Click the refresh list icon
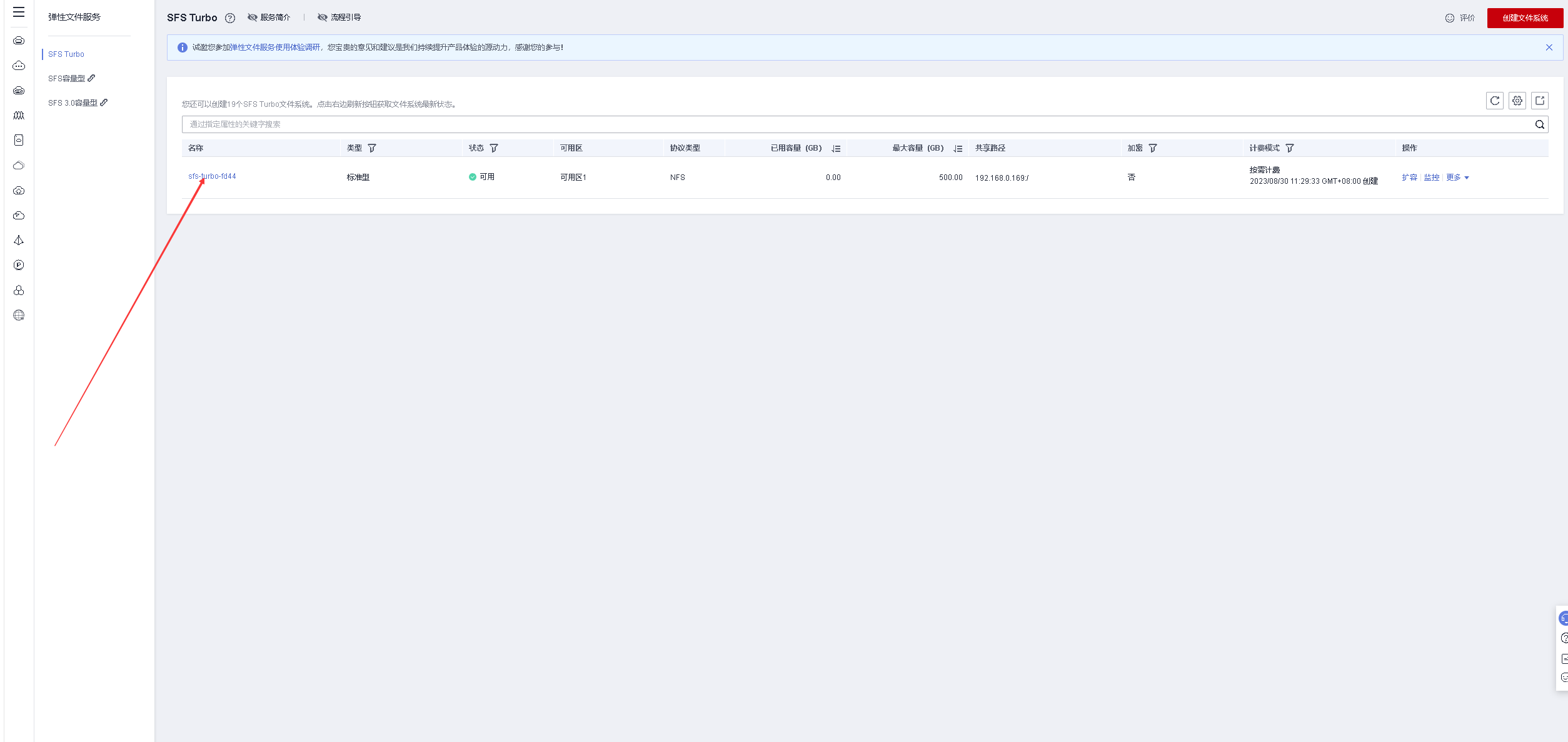This screenshot has height=742, width=1568. (1494, 101)
